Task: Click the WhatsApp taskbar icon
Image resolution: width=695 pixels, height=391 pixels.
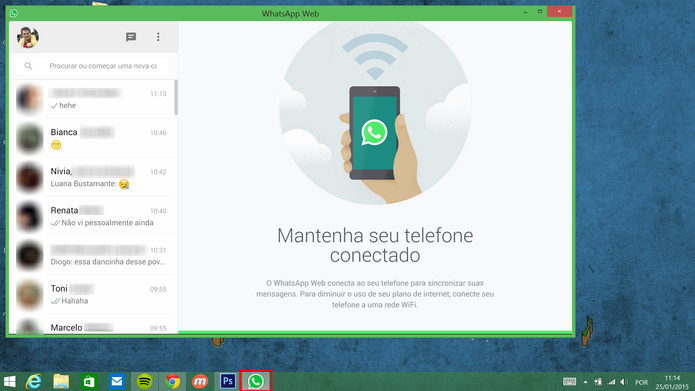Action: coord(256,381)
